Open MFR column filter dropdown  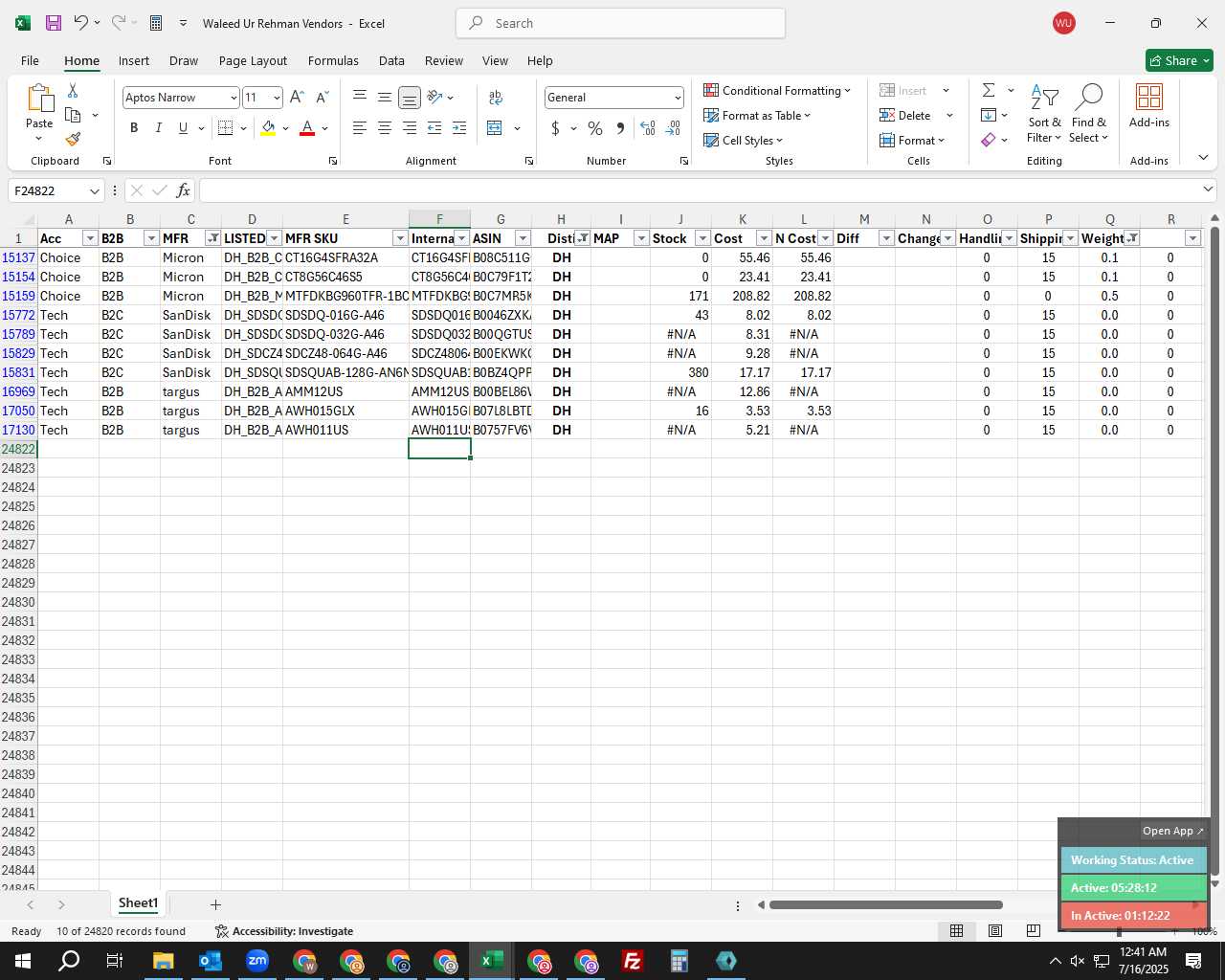[212, 238]
